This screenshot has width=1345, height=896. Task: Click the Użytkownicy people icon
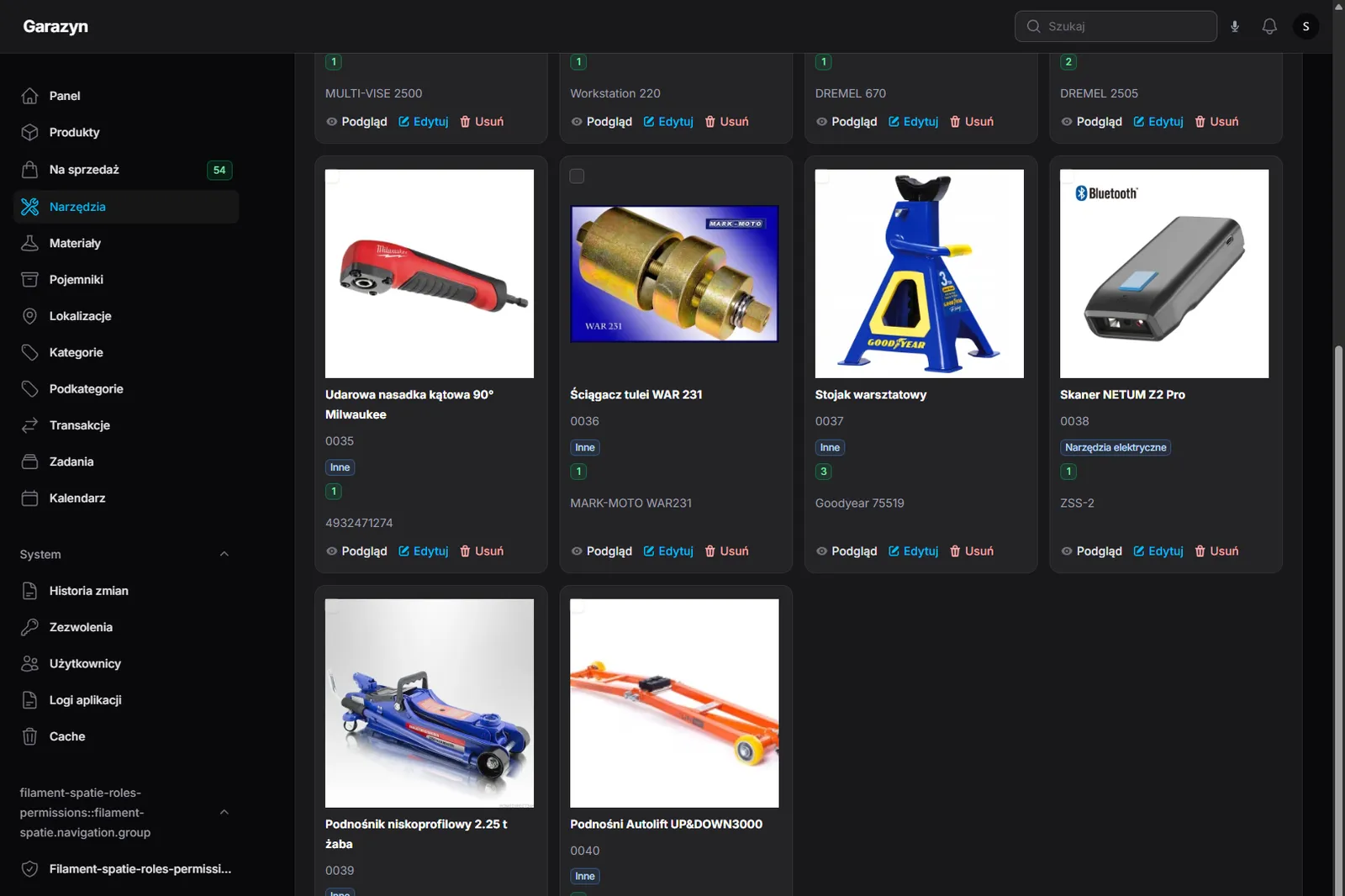29,663
